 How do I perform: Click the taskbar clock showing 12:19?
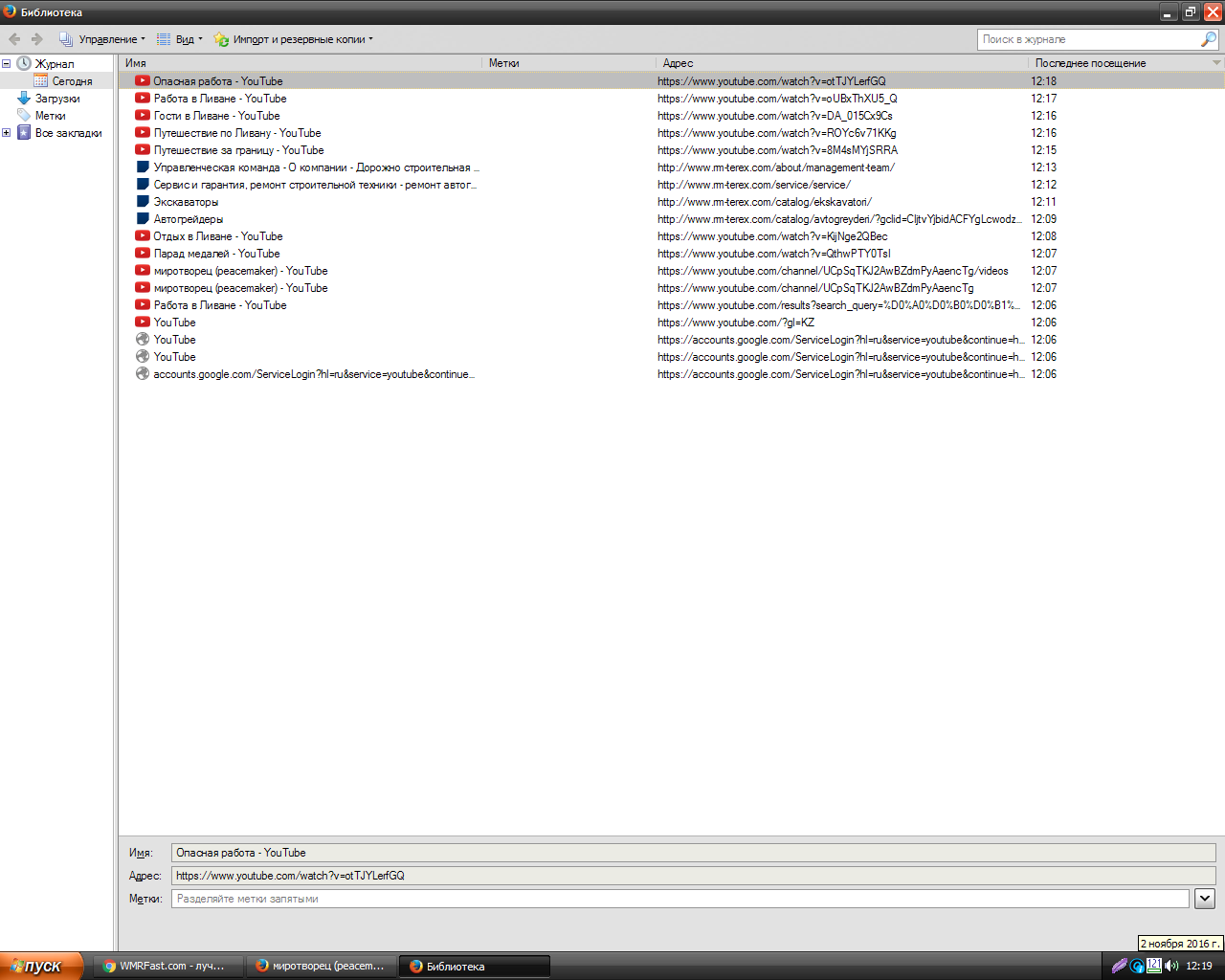(x=1199, y=967)
